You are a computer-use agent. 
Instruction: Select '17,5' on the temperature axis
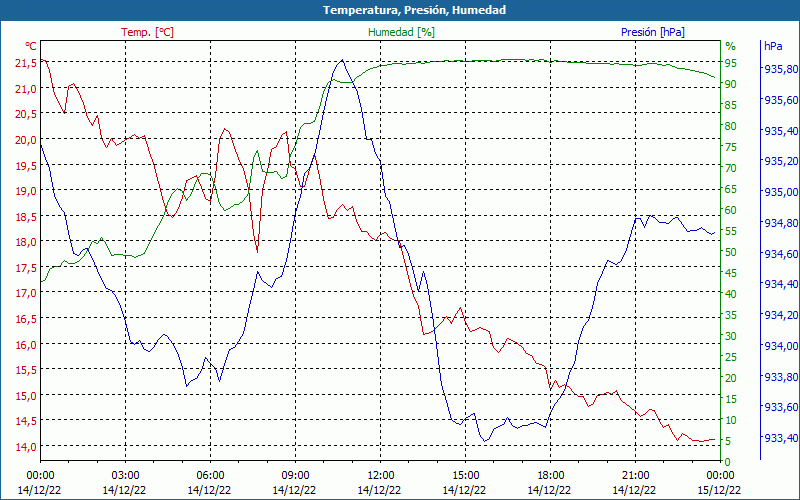pos(27,267)
